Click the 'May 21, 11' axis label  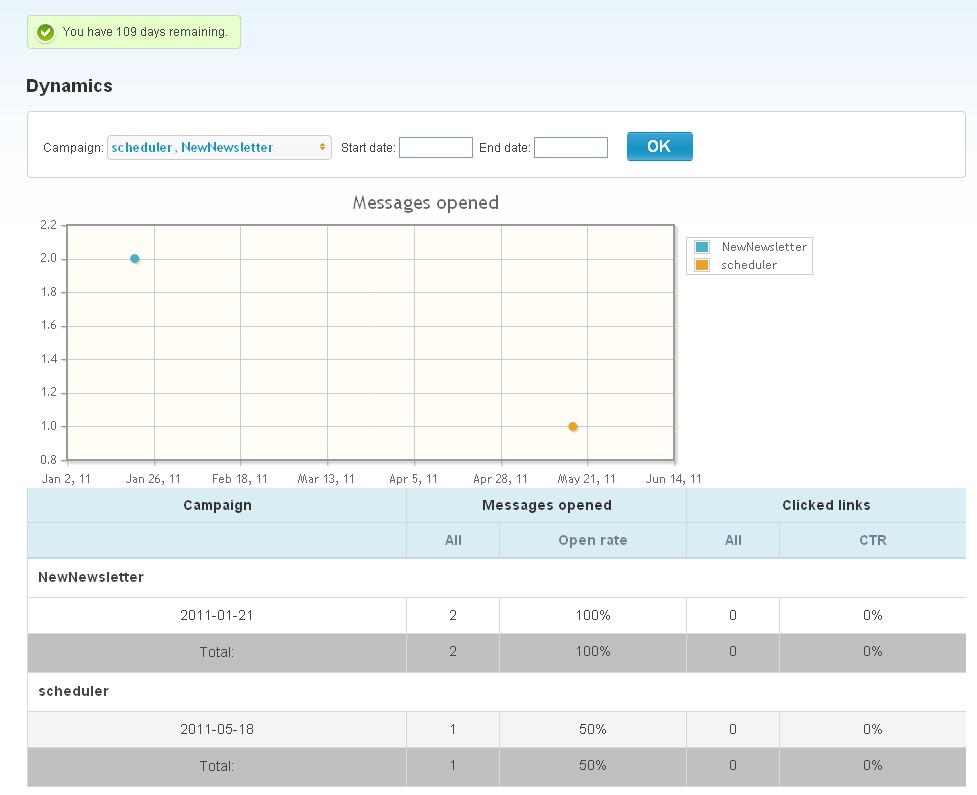tap(586, 479)
